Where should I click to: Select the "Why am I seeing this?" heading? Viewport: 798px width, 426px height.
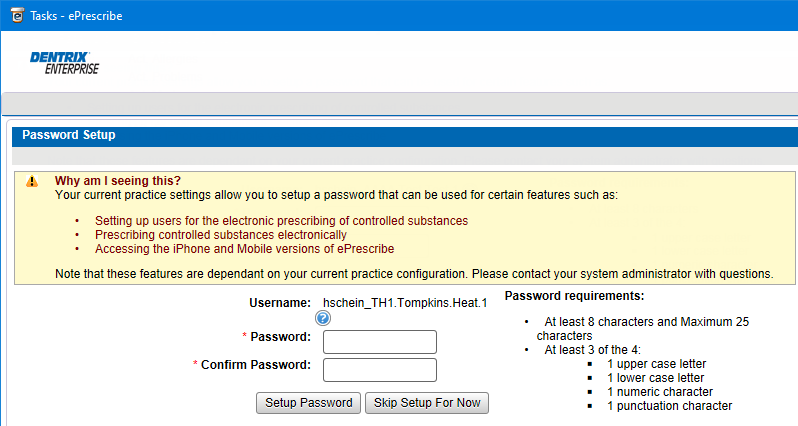point(118,181)
